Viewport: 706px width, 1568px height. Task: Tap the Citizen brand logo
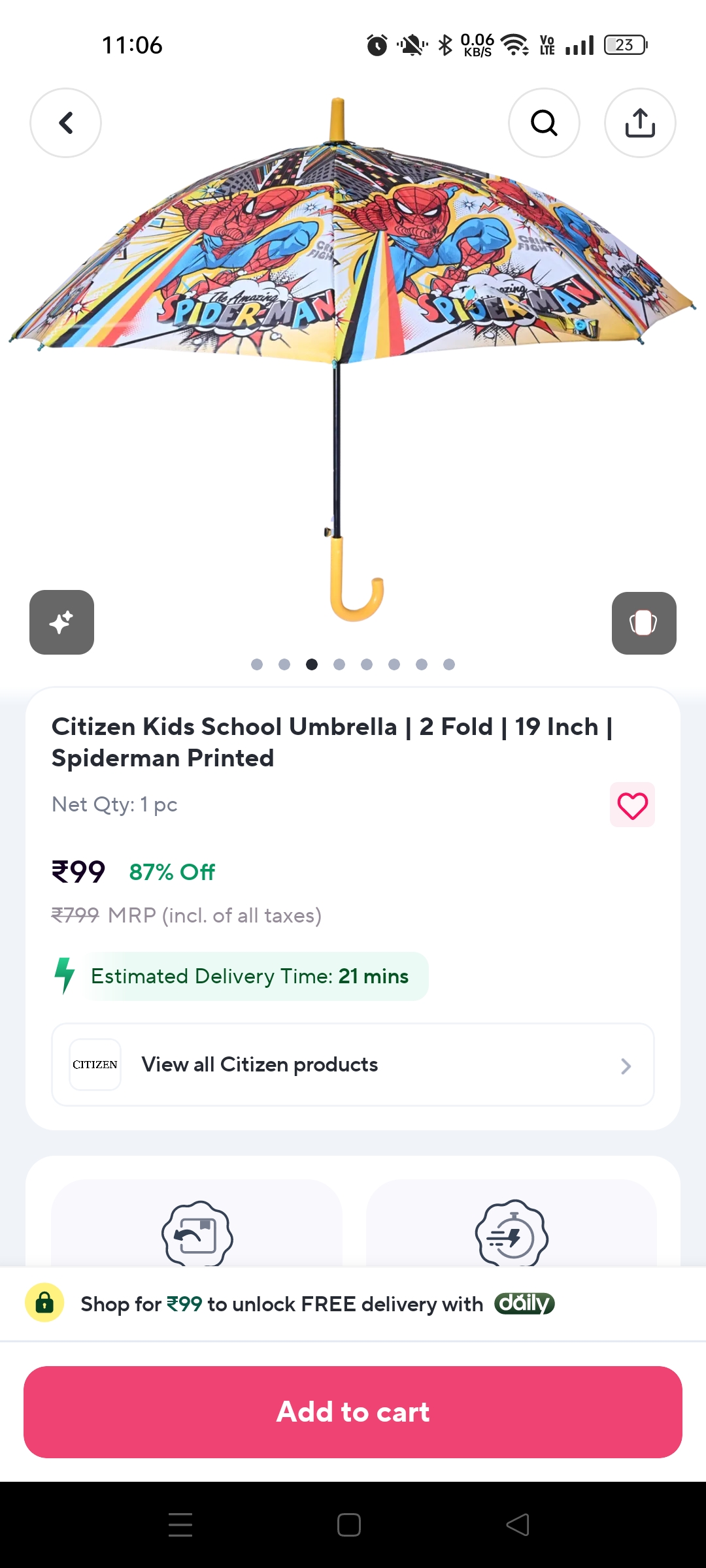tap(95, 1064)
